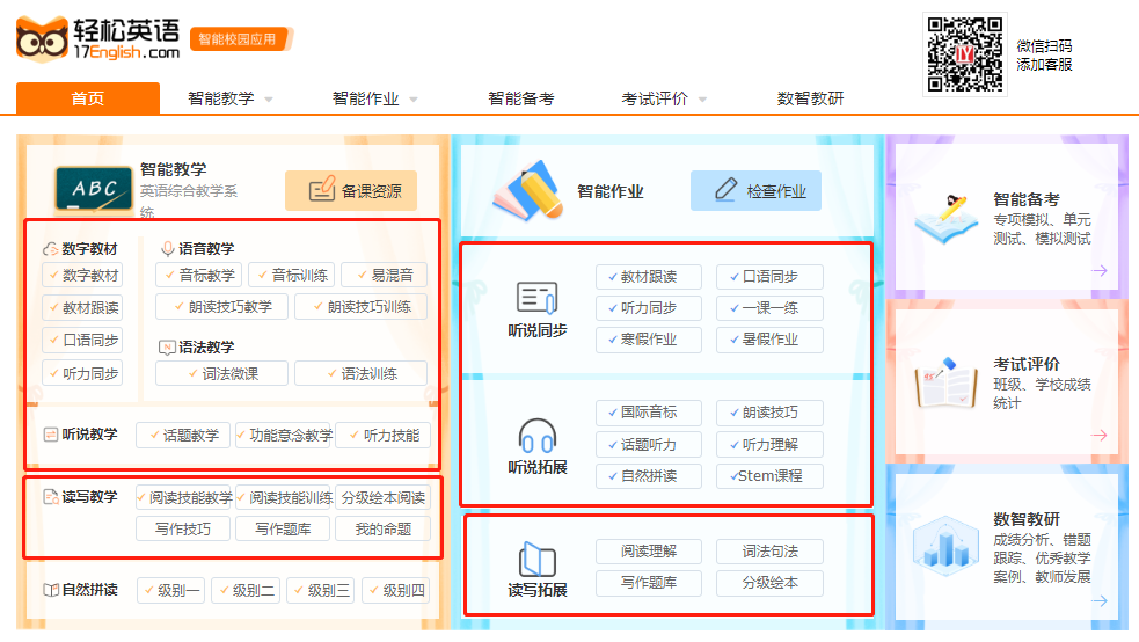Viewport: 1139px width, 642px height.
Task: Open the 智能教学 navigation menu
Action: coord(221,98)
